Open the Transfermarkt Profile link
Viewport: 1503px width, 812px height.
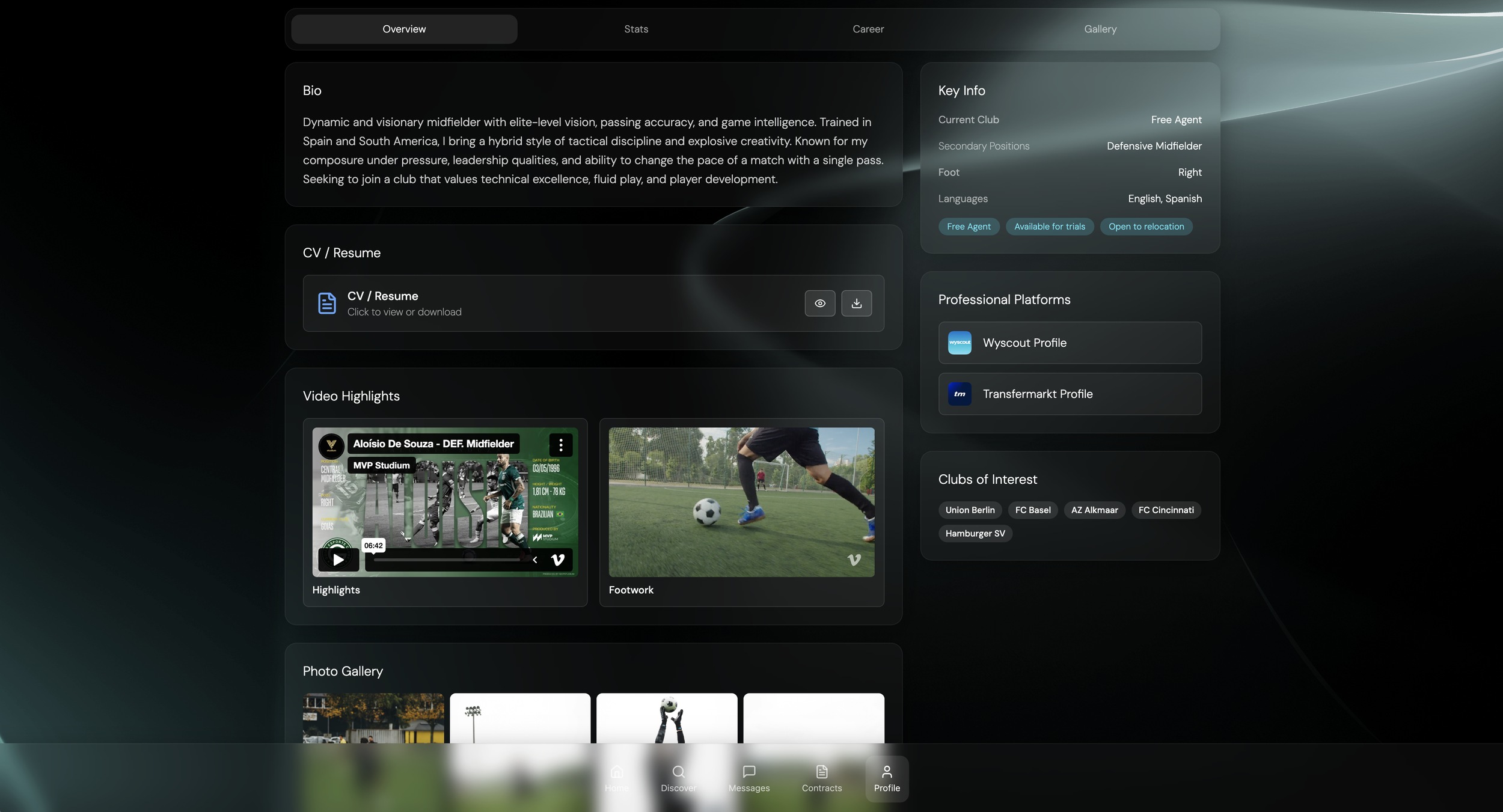[x=1070, y=394]
